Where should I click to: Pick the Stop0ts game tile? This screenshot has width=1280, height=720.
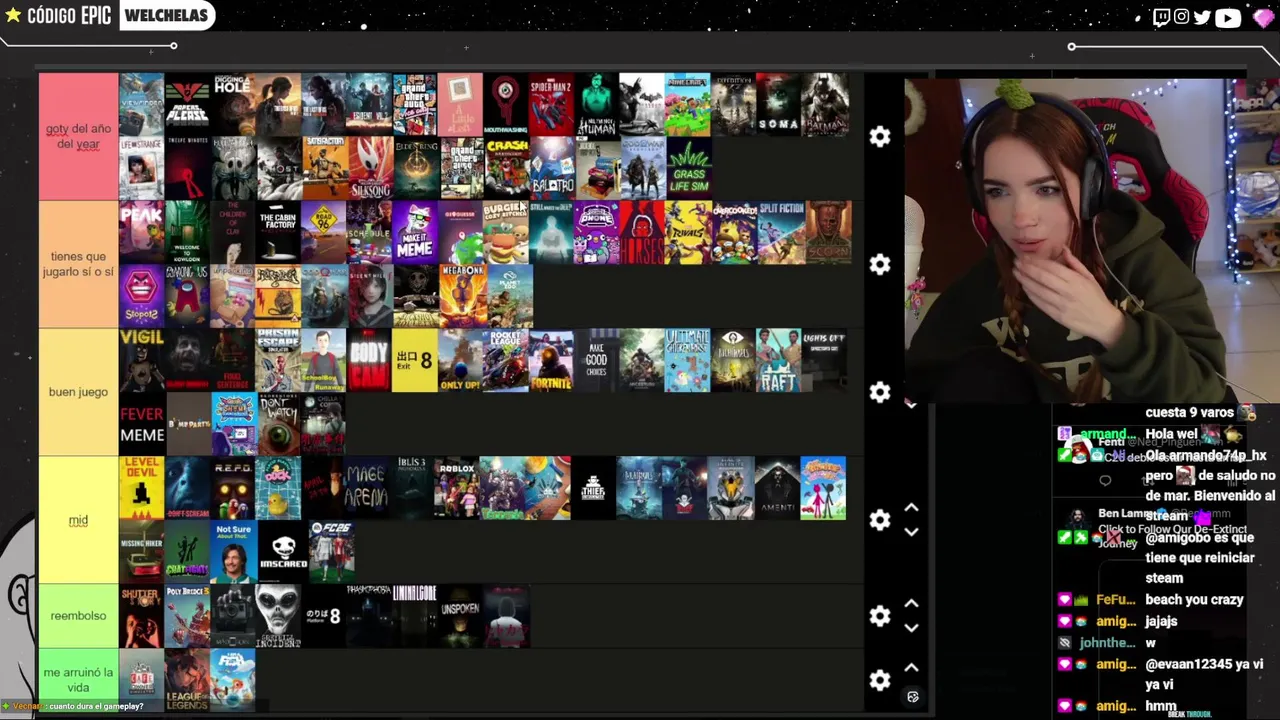click(141, 296)
